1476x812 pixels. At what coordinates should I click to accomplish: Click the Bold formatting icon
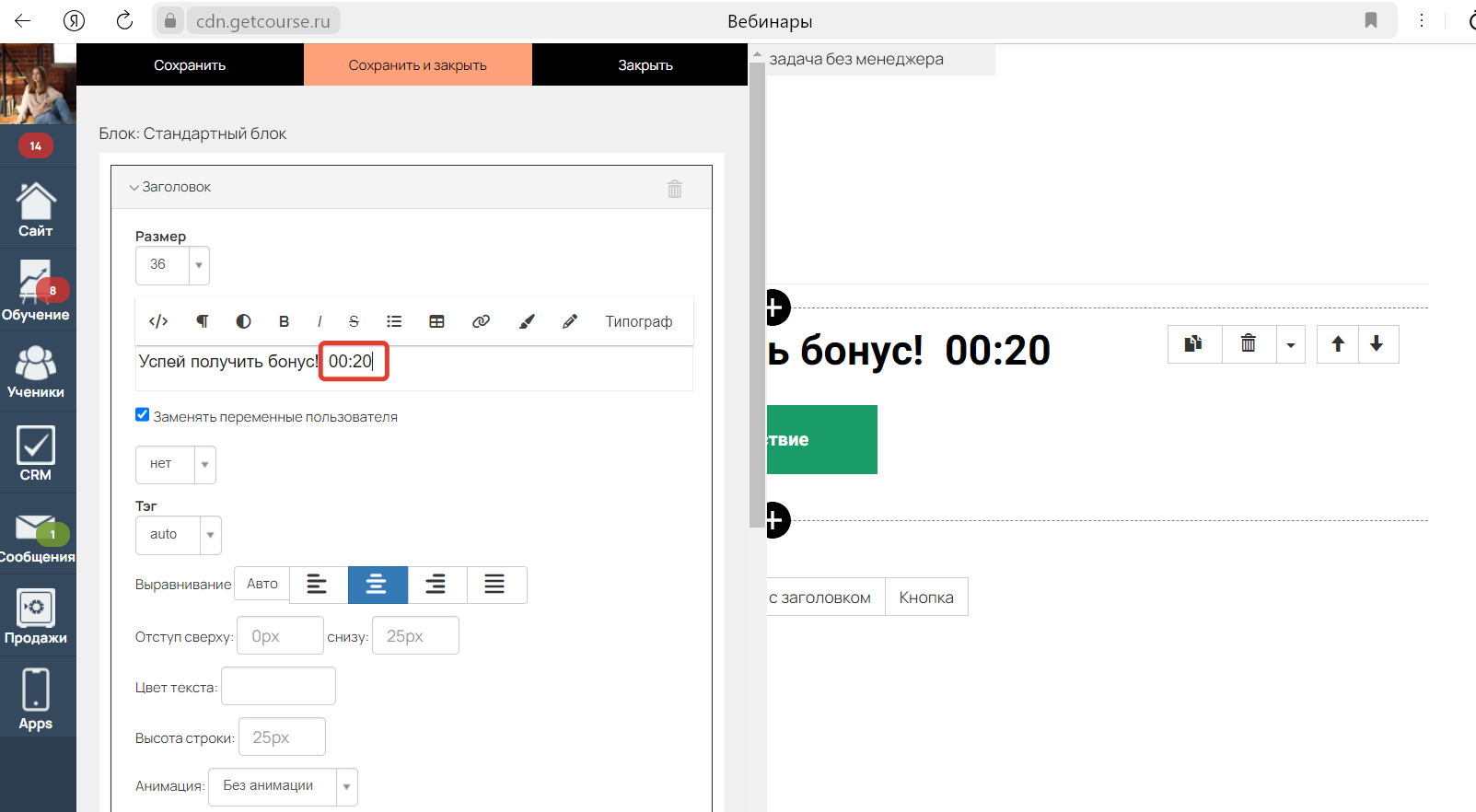point(284,321)
